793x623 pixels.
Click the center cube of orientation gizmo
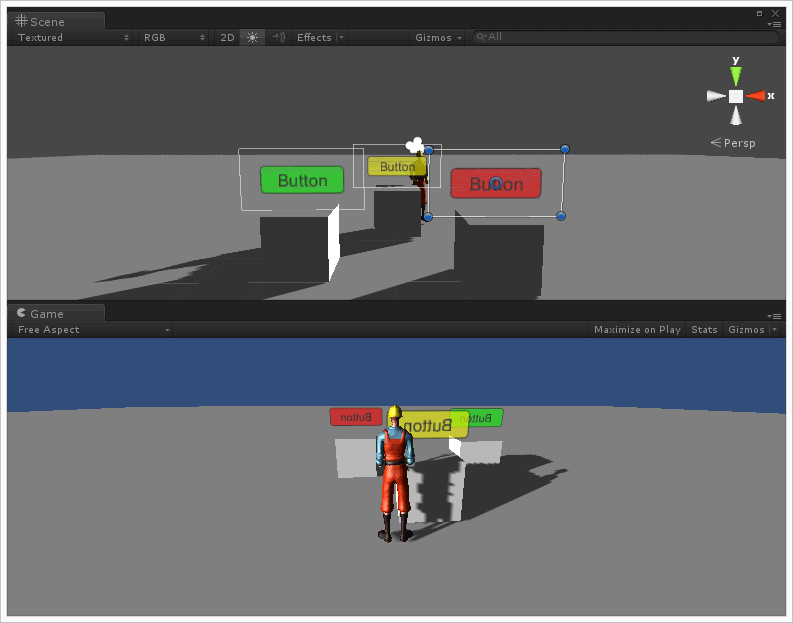736,96
